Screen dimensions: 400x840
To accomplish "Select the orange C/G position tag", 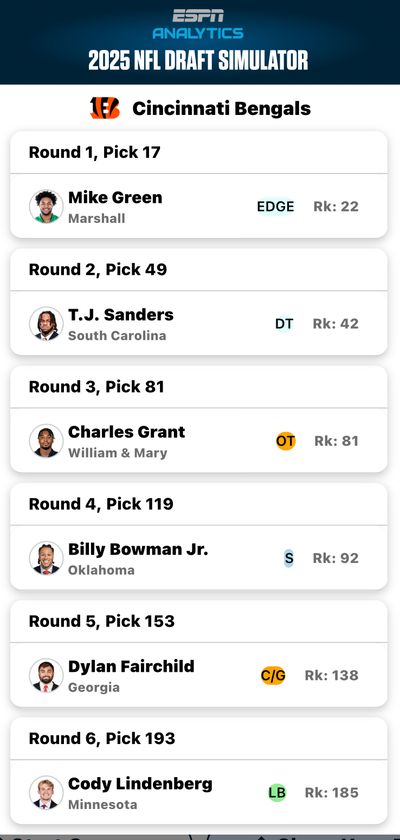I will 273,676.
